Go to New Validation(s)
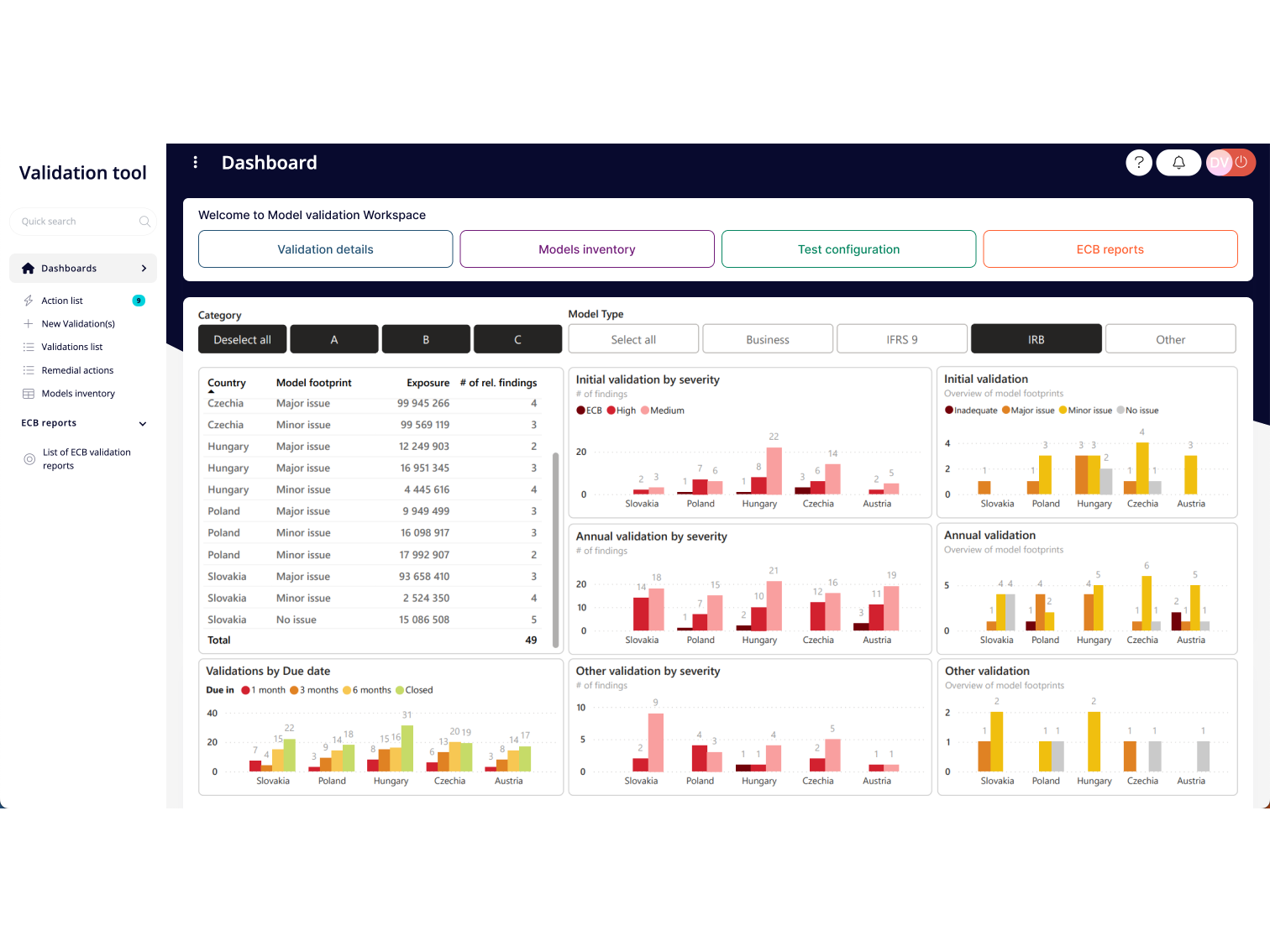The width and height of the screenshot is (1270, 952). point(78,323)
